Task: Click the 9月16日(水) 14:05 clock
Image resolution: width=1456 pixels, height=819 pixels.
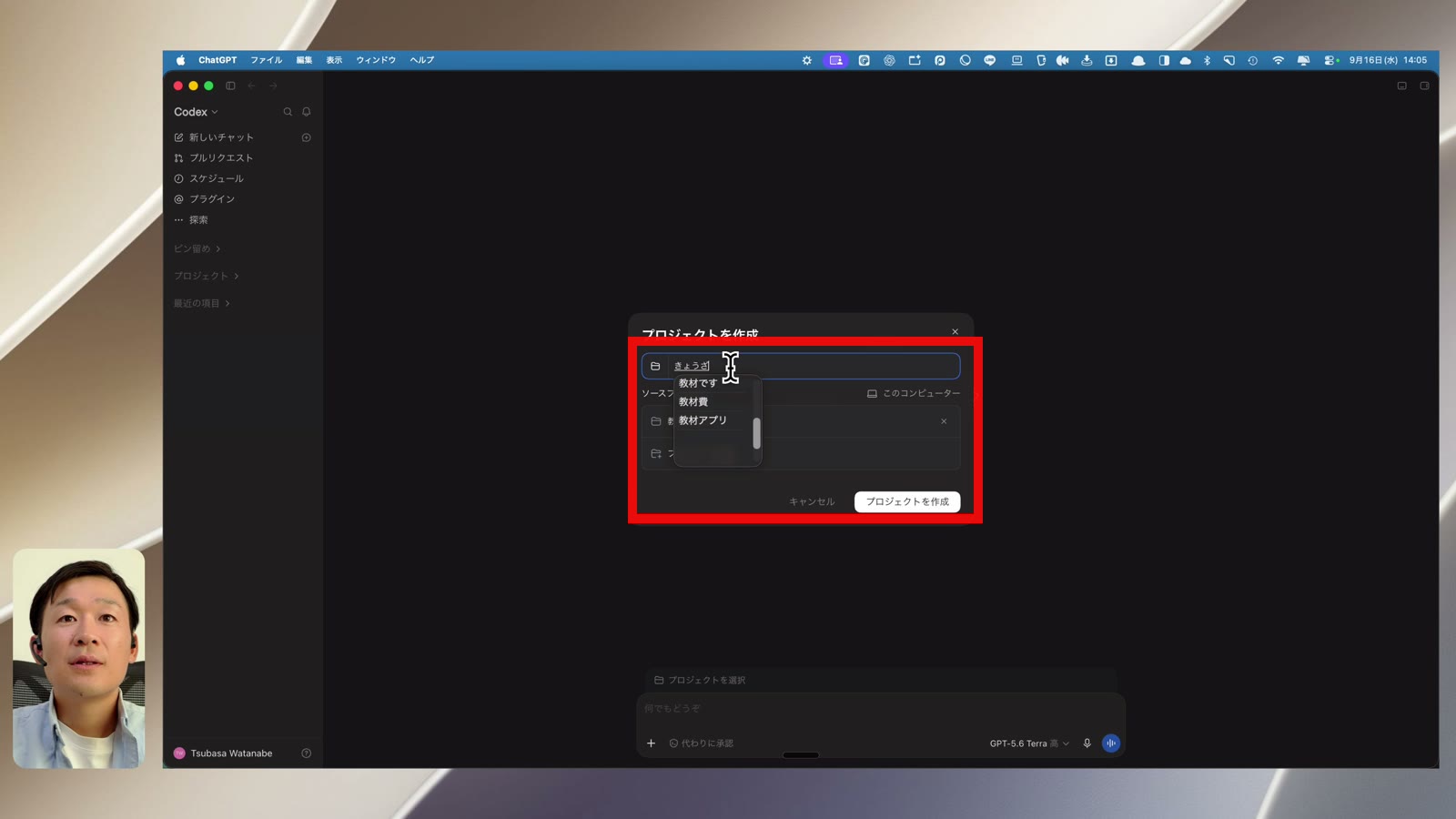Action: point(1388,60)
